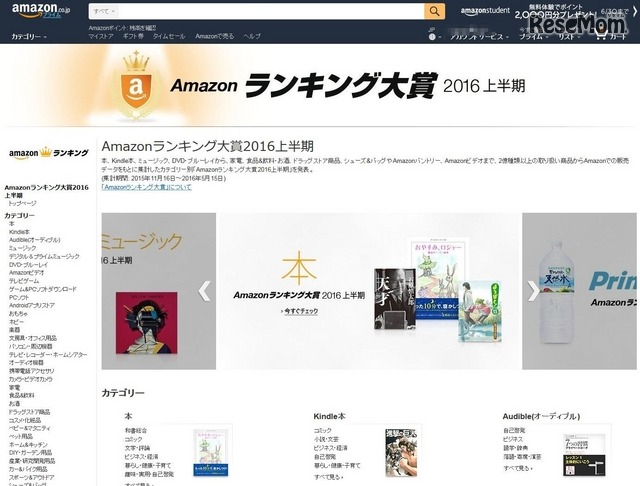Image resolution: width=640 pixels, height=486 pixels.
Task: Click inside the main search field
Action: 271,11
